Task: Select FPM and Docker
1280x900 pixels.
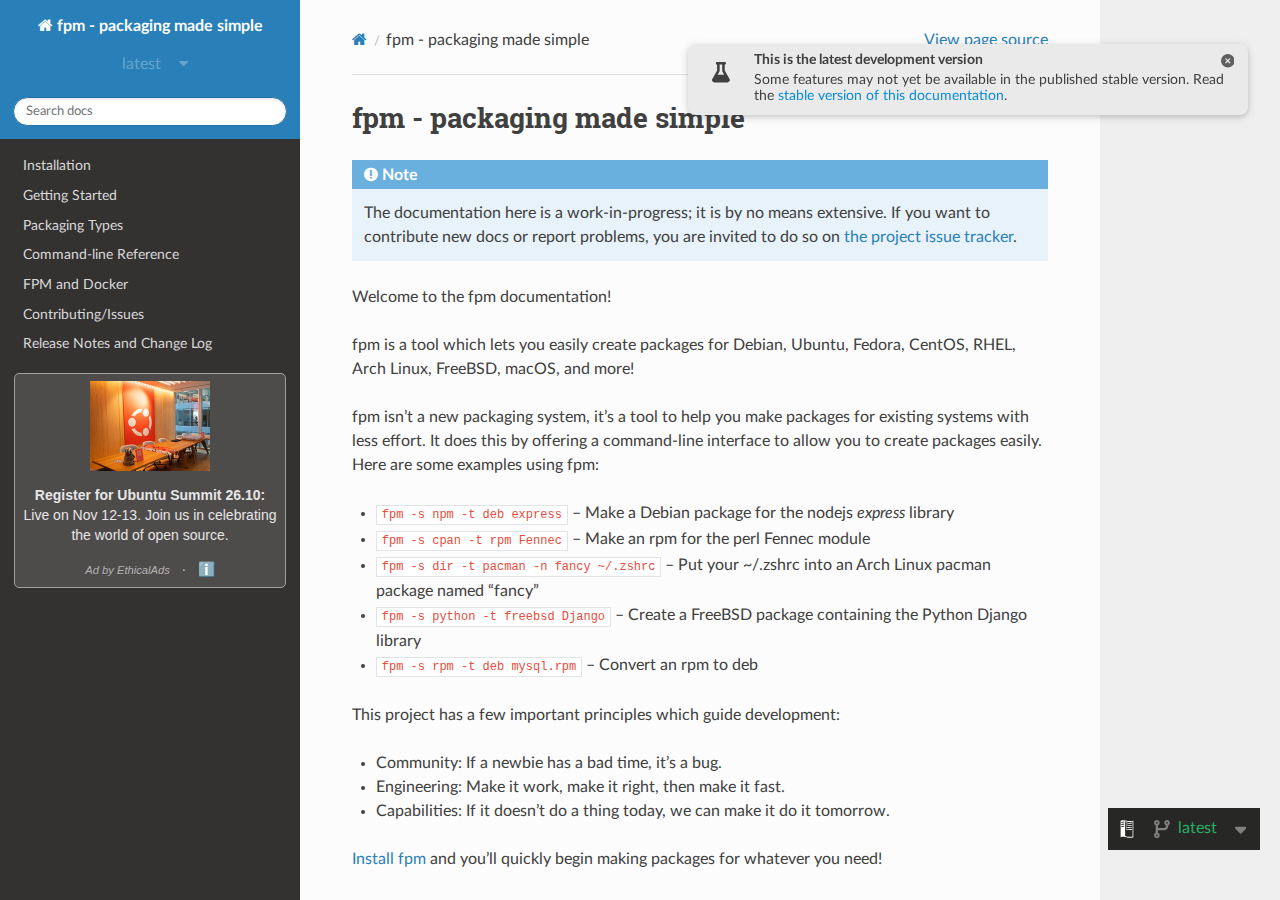Action: tap(76, 284)
